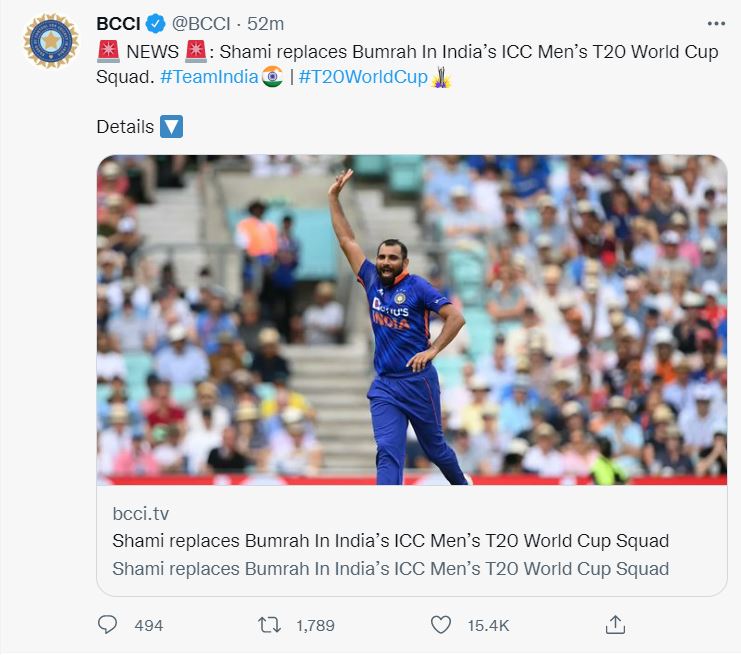Reply to the tweet via comment bubble icon
The image size is (741, 655).
107,625
